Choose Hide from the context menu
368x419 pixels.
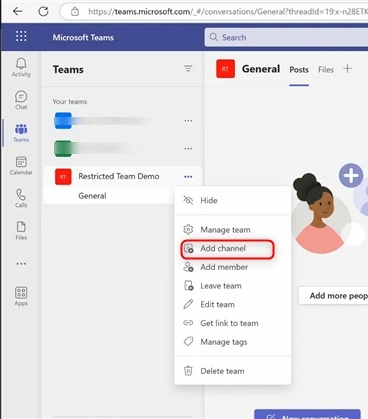point(233,200)
